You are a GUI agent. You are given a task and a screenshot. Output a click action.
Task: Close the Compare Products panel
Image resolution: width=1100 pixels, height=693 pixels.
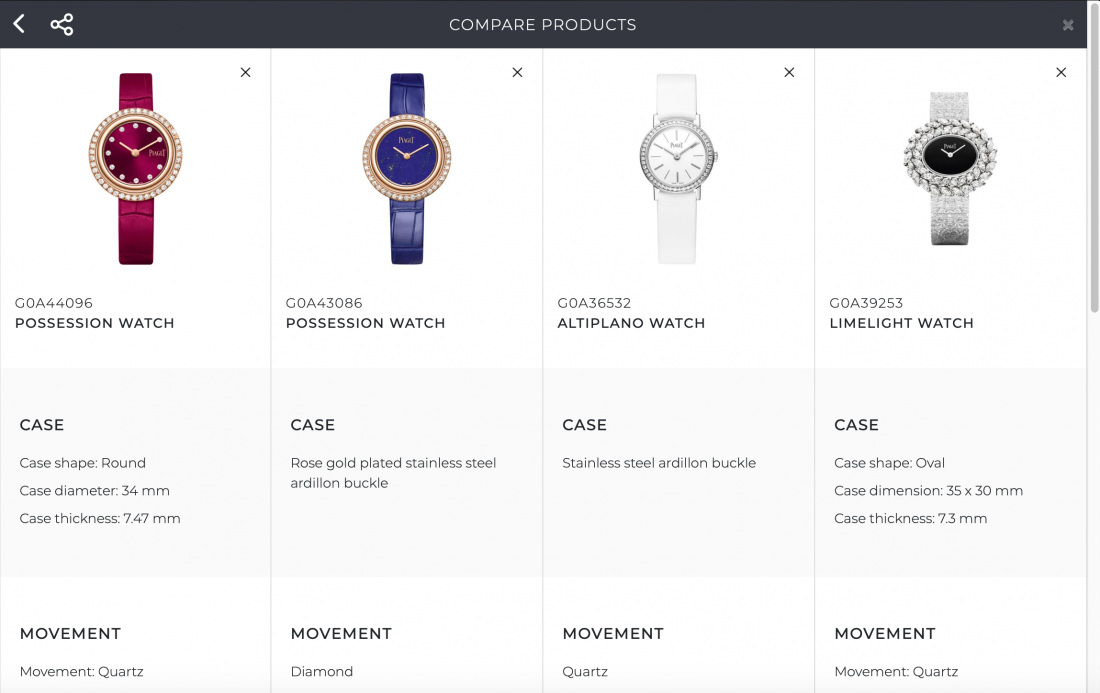(1068, 25)
